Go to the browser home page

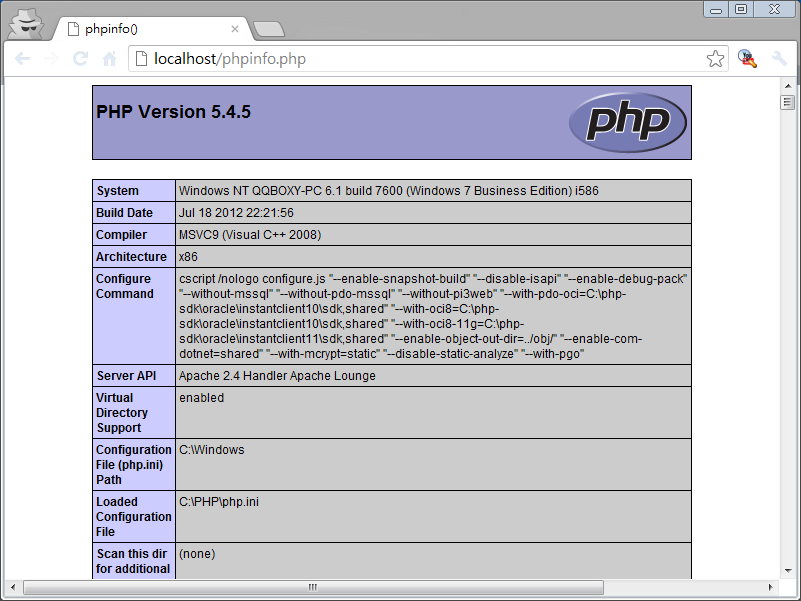(110, 59)
